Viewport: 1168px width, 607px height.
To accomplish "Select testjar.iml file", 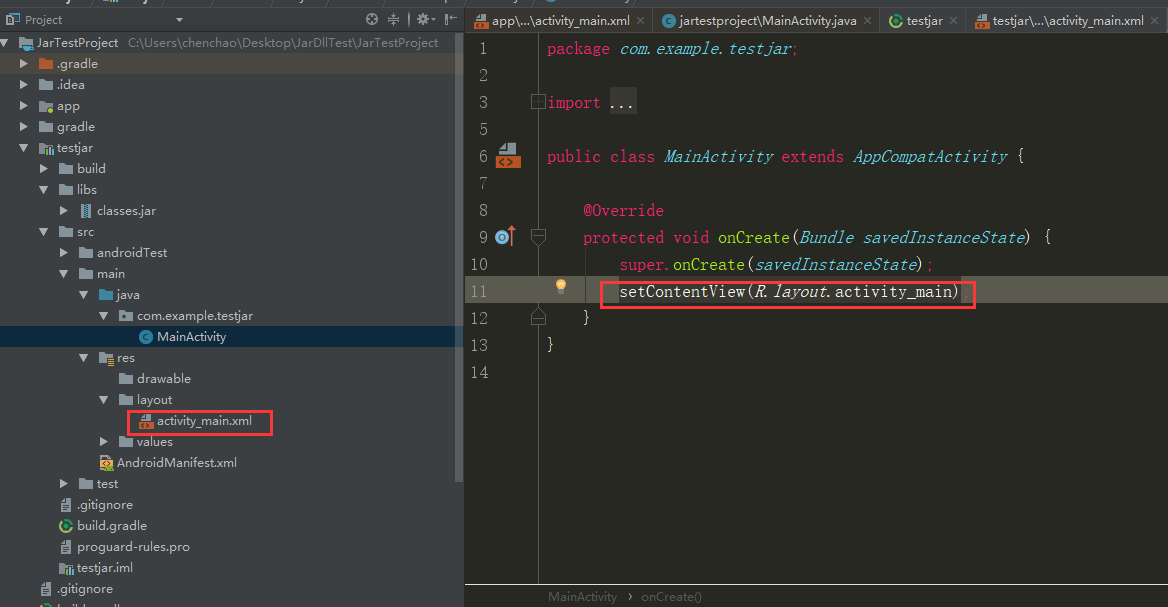I will 105,568.
